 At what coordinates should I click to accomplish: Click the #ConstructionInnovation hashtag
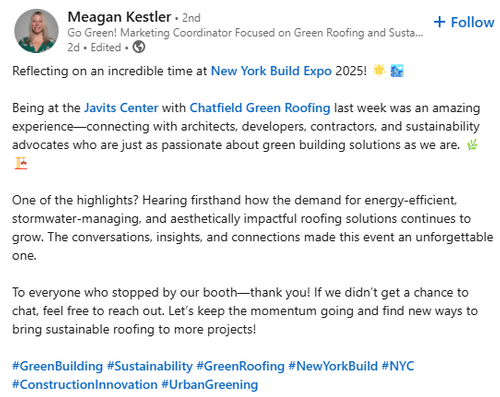85,385
